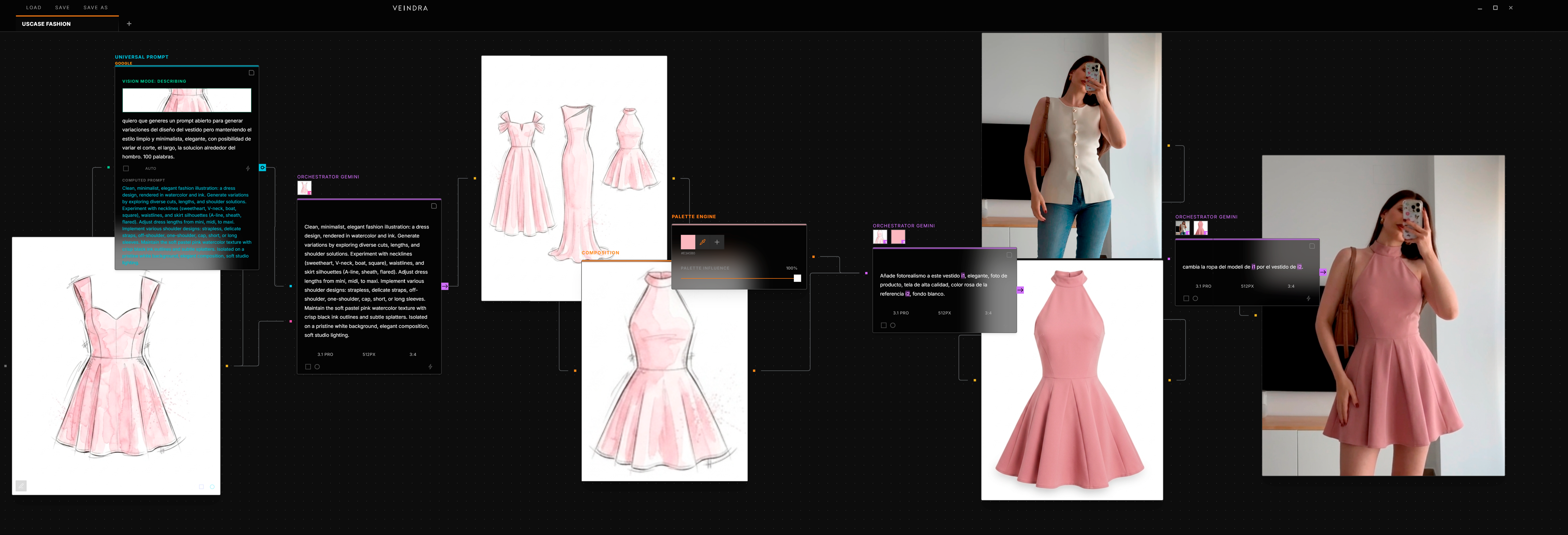Open the 3:4 dropdown in the 'Añade fotorealismo' orchestrator
1568x535 pixels.
[x=989, y=313]
